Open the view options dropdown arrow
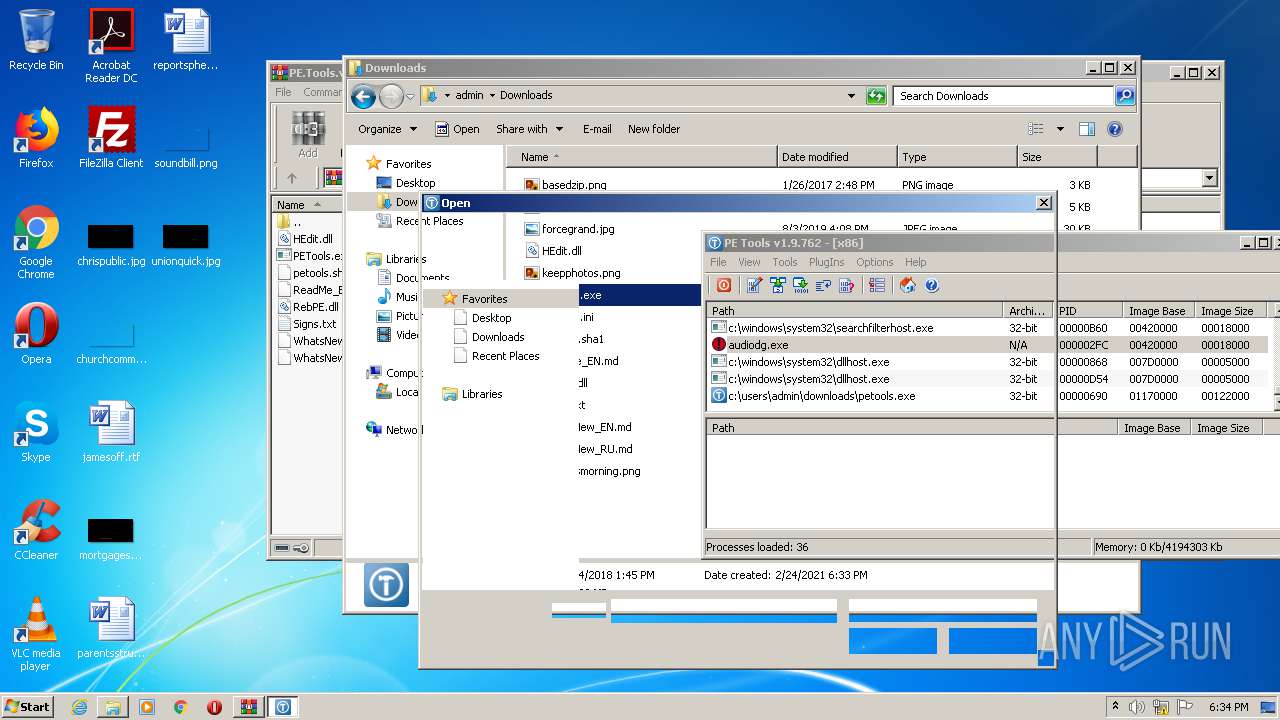The image size is (1280, 720). coord(1060,129)
